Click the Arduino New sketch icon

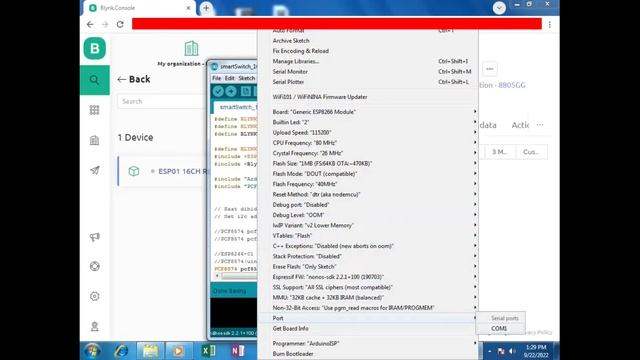click(246, 91)
